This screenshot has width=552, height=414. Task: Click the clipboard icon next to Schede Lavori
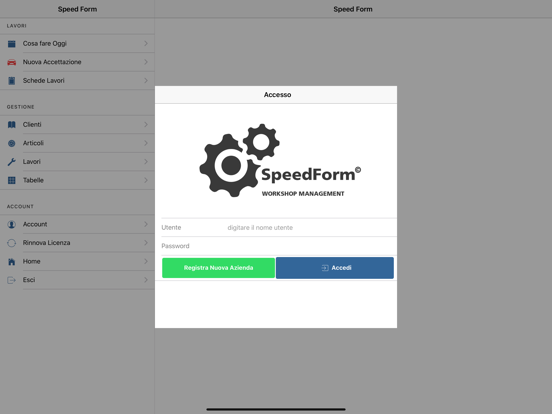point(12,81)
